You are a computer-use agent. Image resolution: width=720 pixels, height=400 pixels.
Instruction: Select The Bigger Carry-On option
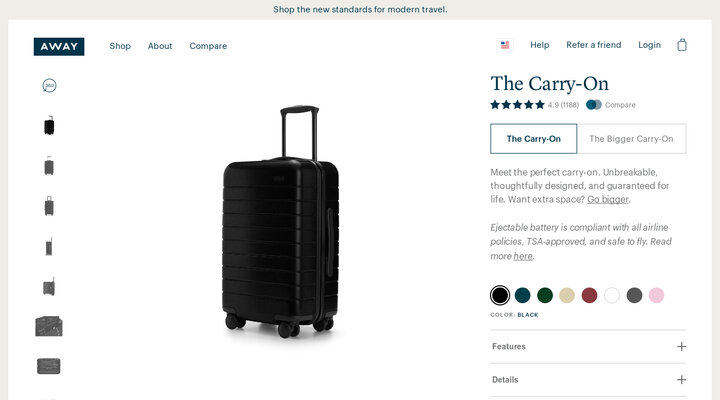pos(631,139)
